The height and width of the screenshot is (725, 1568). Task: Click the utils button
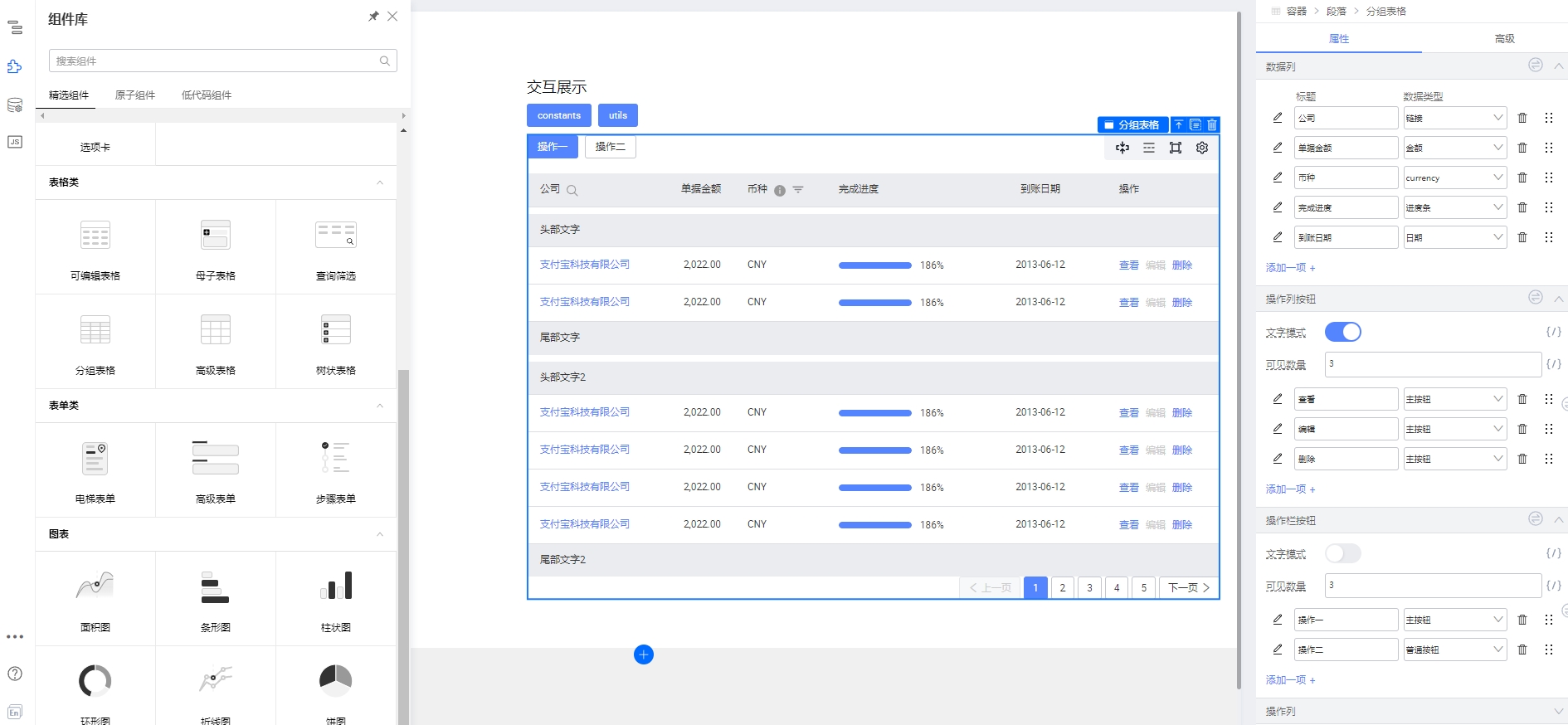point(618,115)
